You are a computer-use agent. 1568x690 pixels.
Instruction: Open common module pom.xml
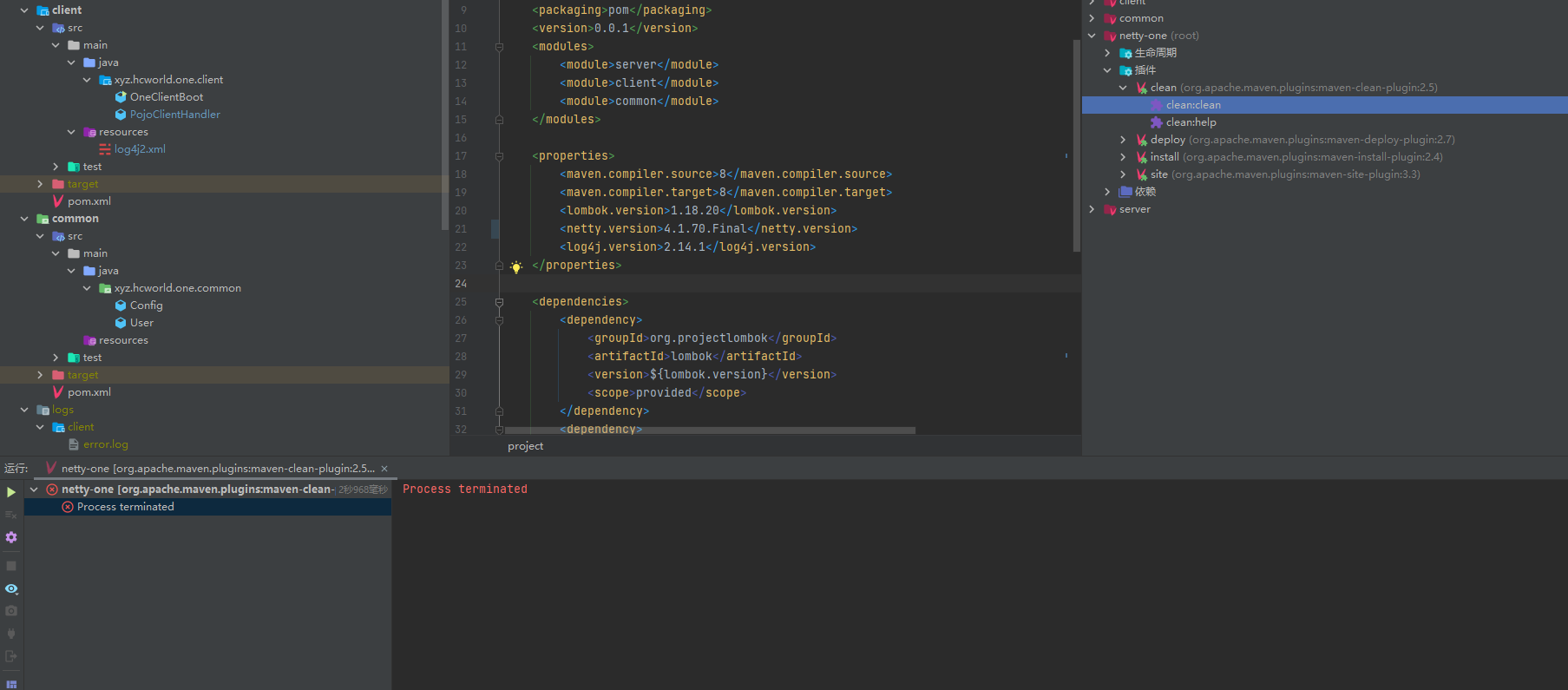(x=89, y=392)
